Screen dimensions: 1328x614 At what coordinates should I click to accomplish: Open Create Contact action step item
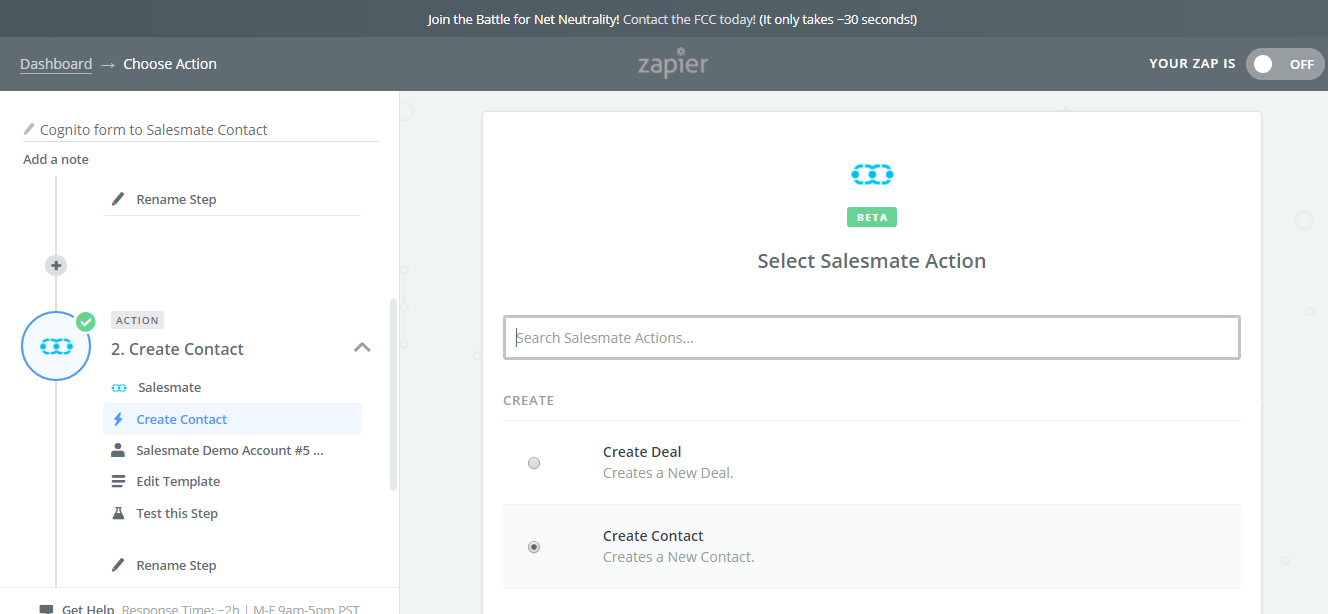(232, 419)
